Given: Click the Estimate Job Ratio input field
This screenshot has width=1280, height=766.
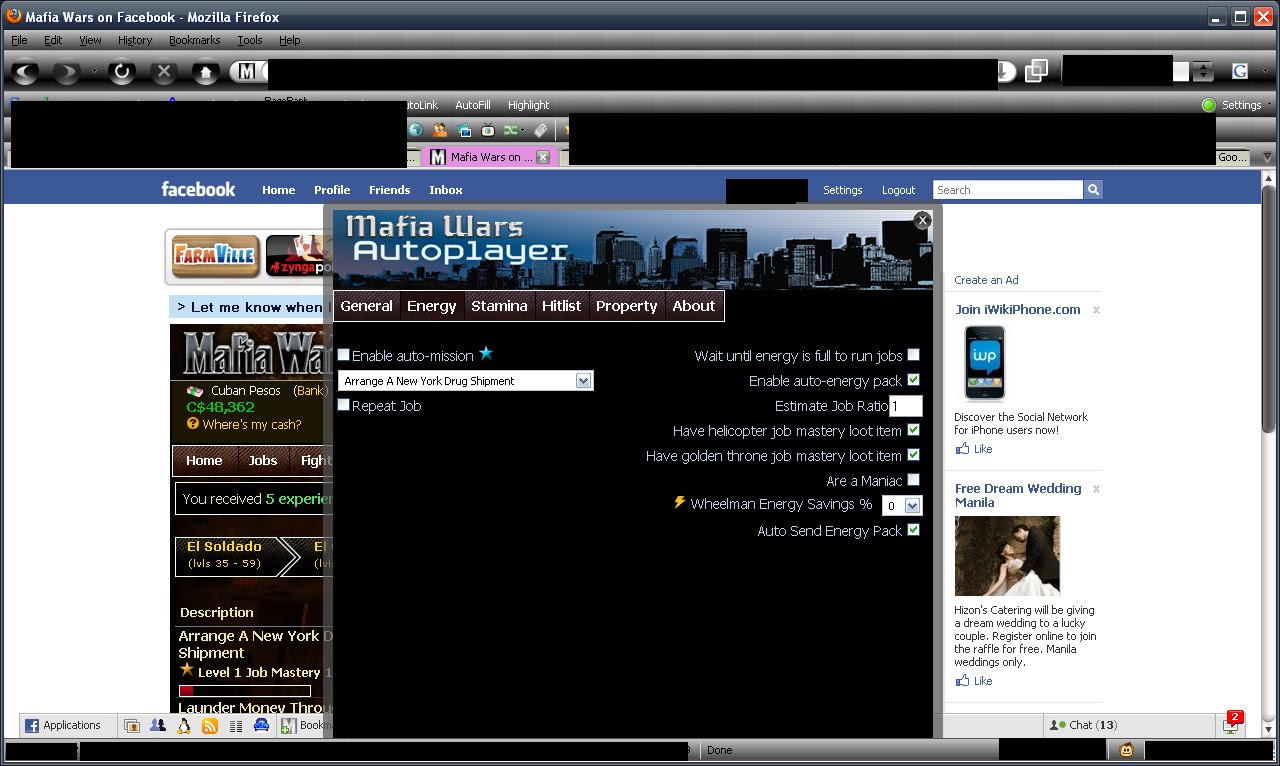Looking at the screenshot, I should [x=906, y=406].
